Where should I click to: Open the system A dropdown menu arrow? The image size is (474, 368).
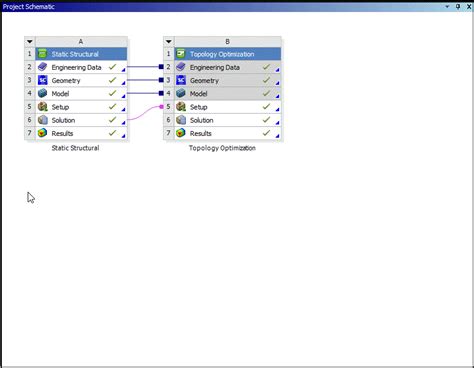pos(30,42)
